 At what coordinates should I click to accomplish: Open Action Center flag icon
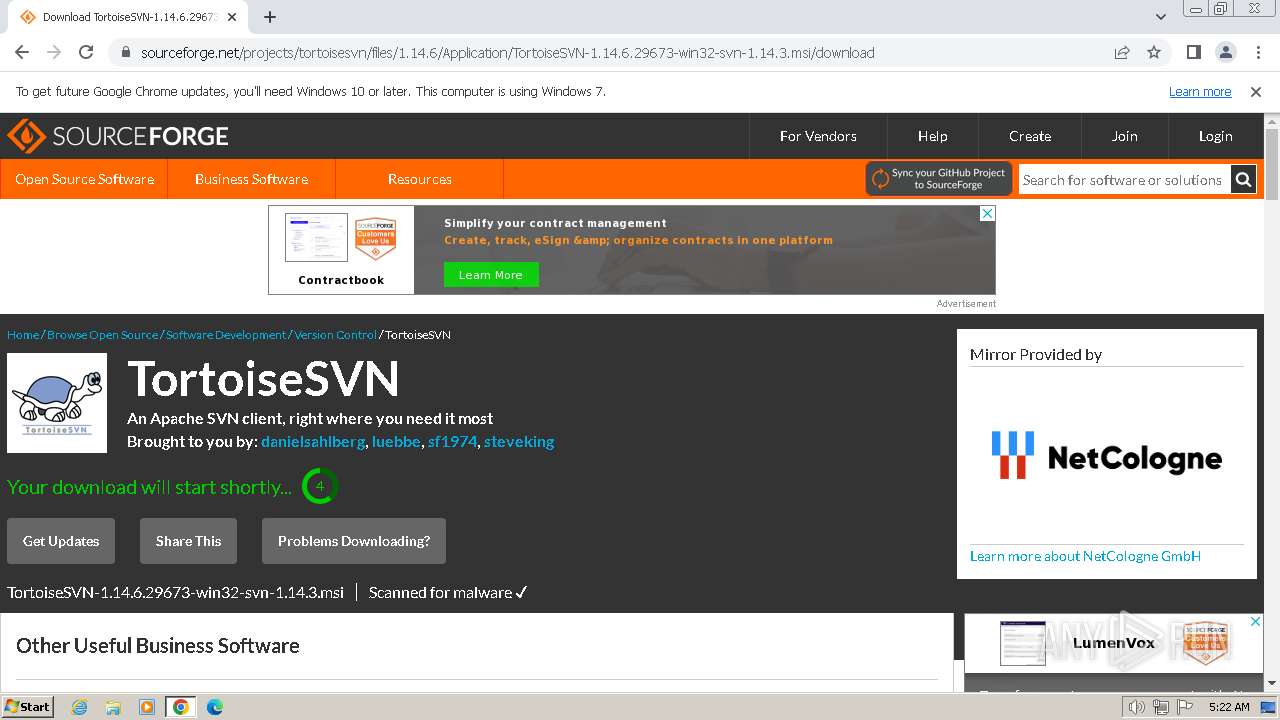(1184, 707)
